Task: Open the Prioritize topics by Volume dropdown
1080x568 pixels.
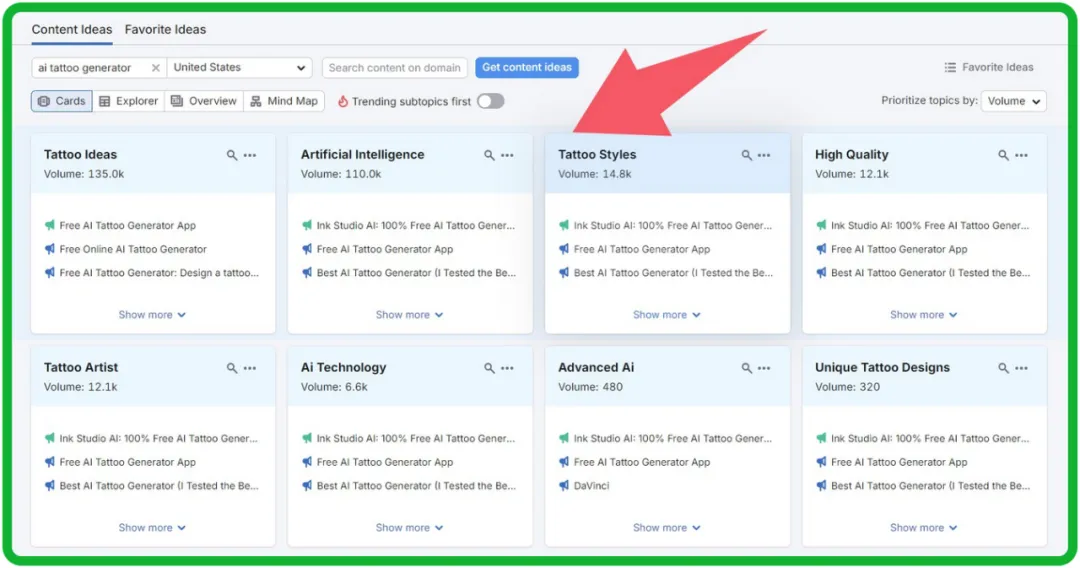Action: click(1013, 101)
